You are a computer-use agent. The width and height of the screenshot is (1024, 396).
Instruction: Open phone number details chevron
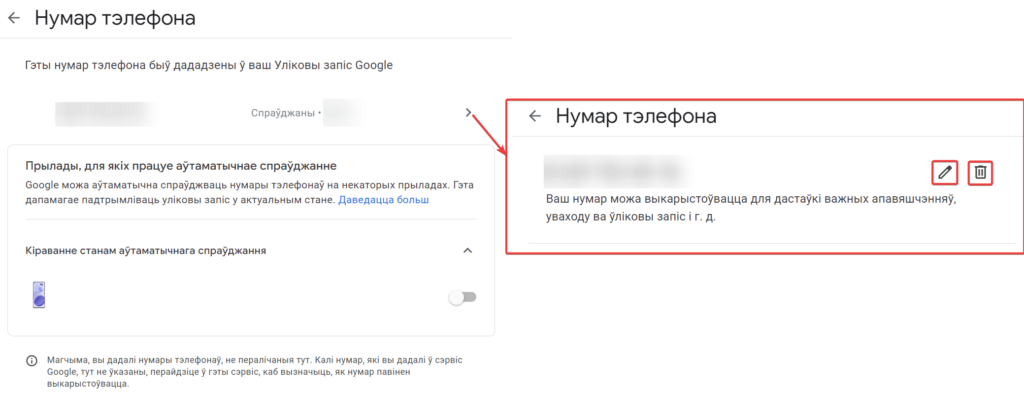(x=468, y=113)
